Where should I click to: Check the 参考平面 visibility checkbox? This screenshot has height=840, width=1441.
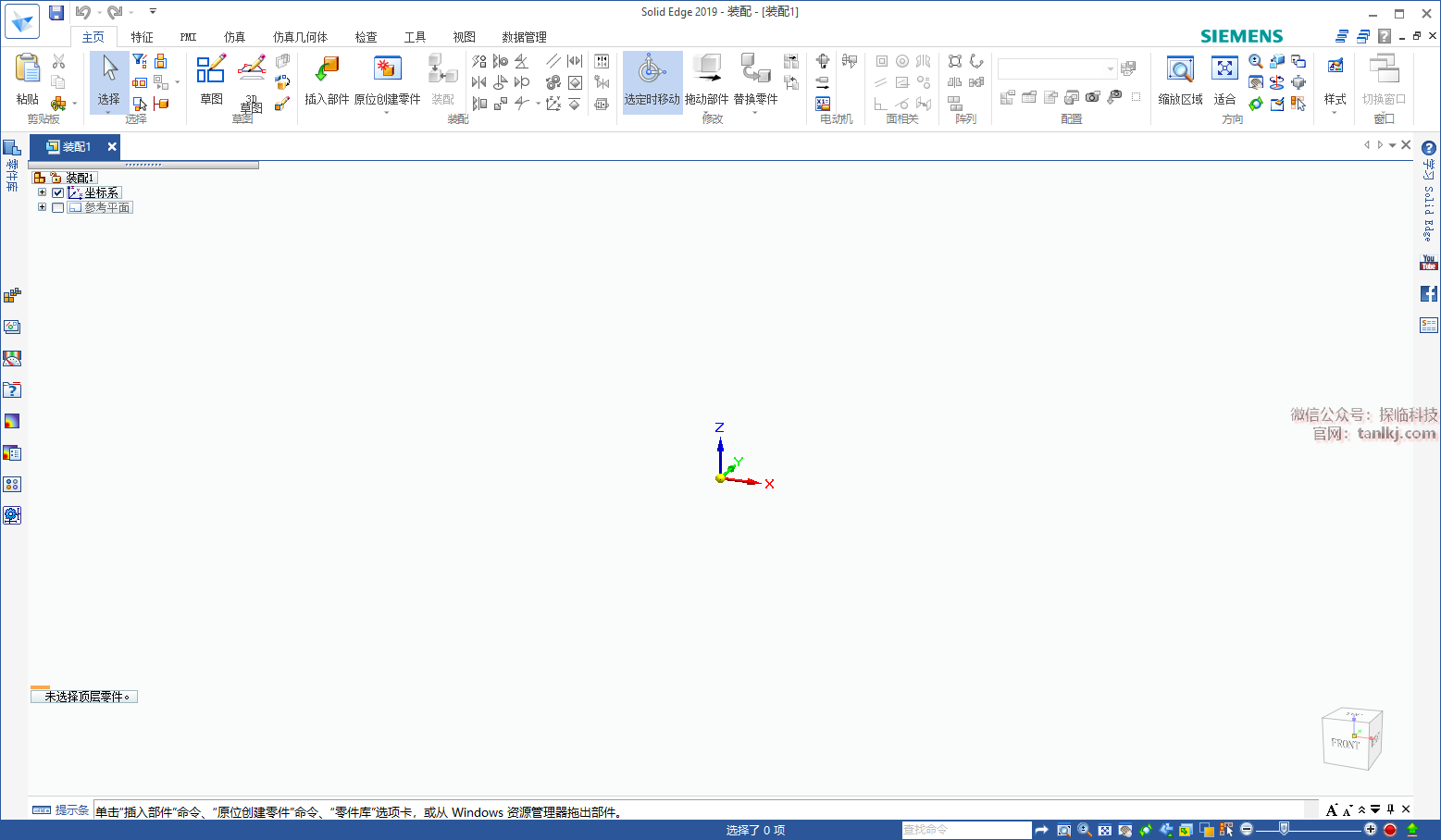(x=58, y=207)
